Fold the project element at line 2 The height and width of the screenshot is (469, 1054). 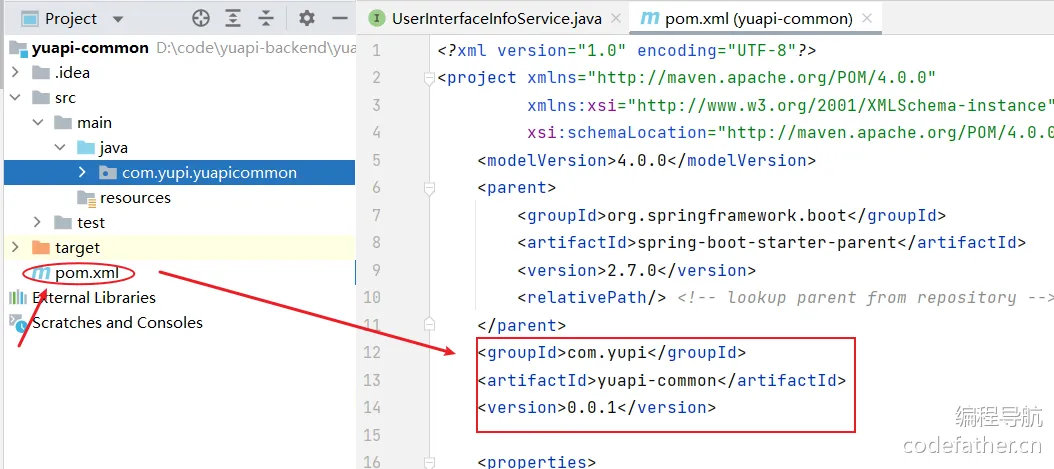click(429, 79)
